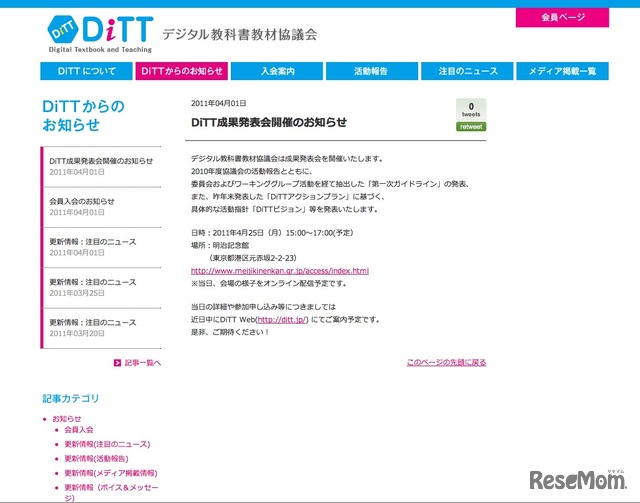Click the arrow icon beside 記事一覧へ

point(117,363)
